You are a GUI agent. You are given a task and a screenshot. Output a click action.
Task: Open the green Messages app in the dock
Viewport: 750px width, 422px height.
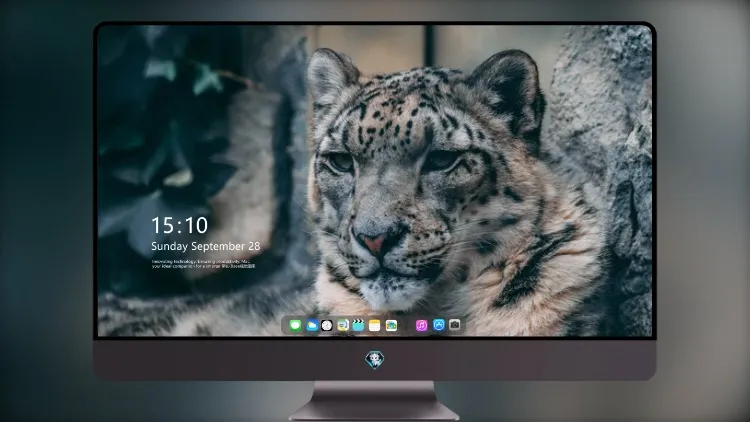tap(296, 326)
